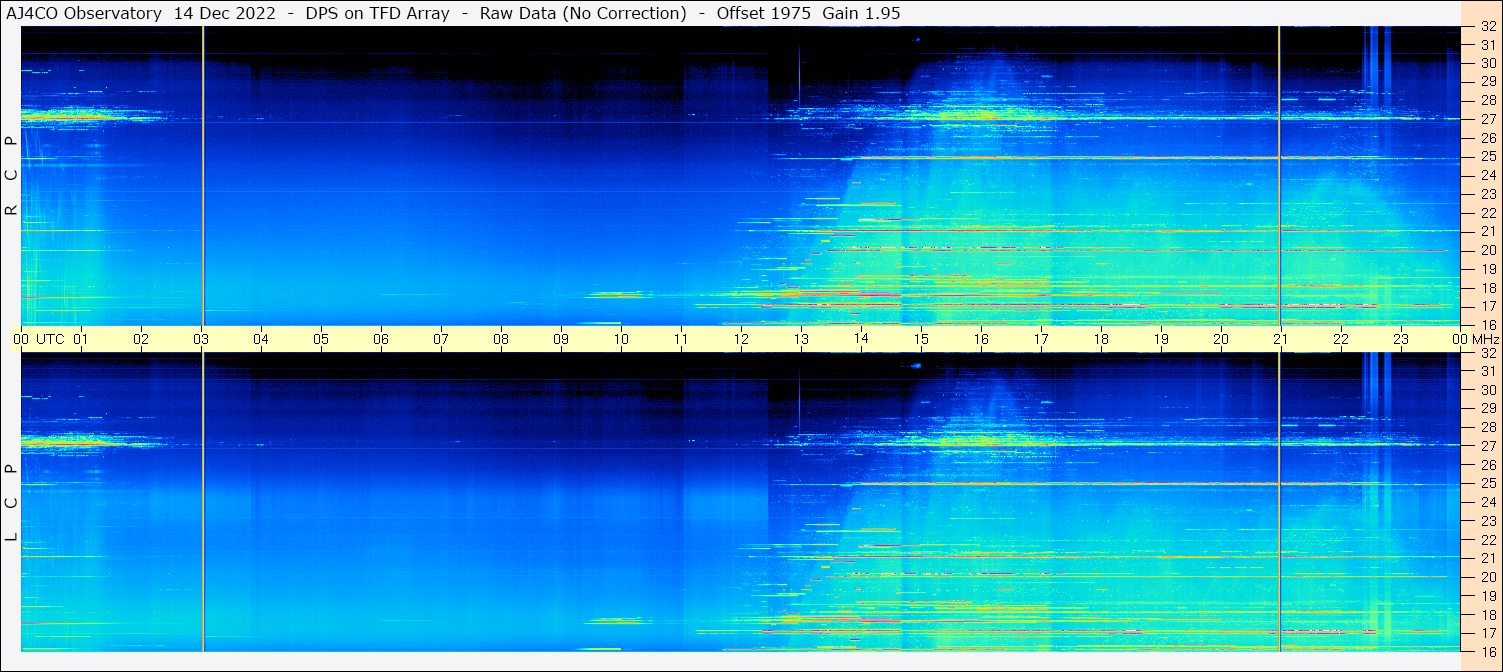Click the 24 frequency tick of LCP panel
Viewport: 1503px width, 672px height.
pyautogui.click(x=1487, y=502)
